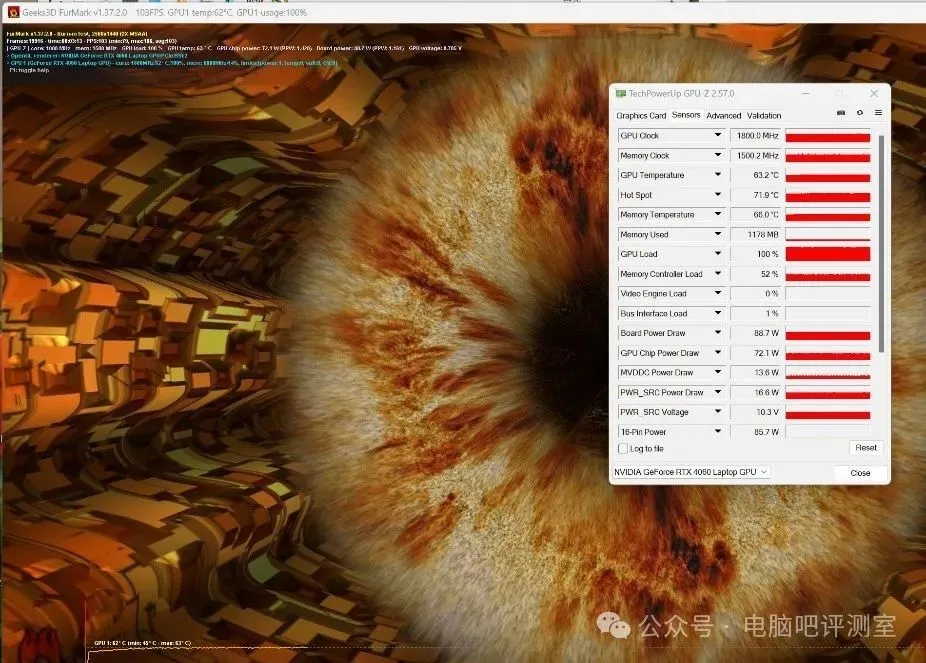Open the GPU-Z hamburger menu
Screen dimensions: 926x663
pos(879,113)
